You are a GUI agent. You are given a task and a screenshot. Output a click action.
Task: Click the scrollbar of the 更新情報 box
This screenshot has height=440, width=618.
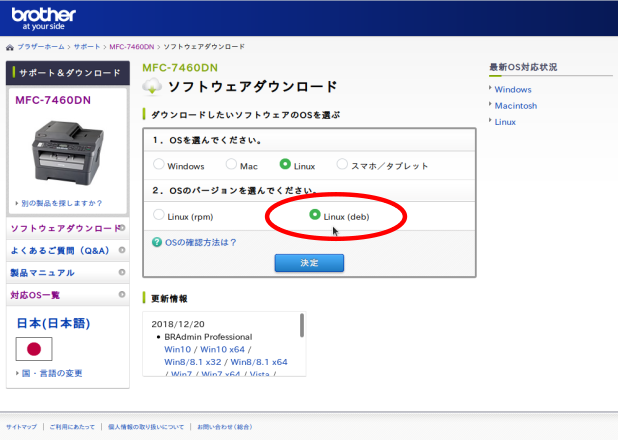[302, 325]
